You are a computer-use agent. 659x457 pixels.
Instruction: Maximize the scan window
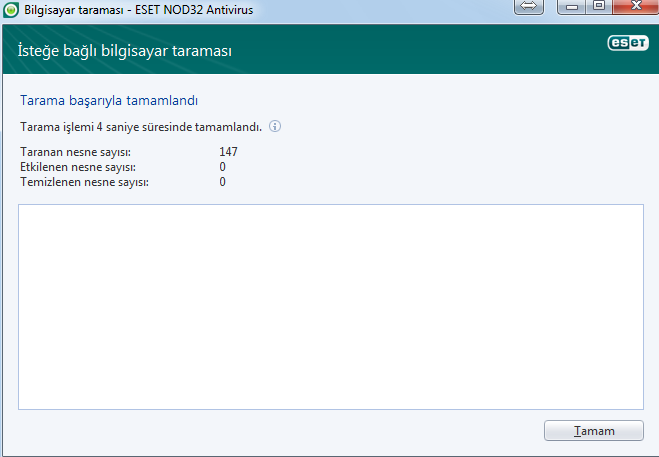(599, 6)
